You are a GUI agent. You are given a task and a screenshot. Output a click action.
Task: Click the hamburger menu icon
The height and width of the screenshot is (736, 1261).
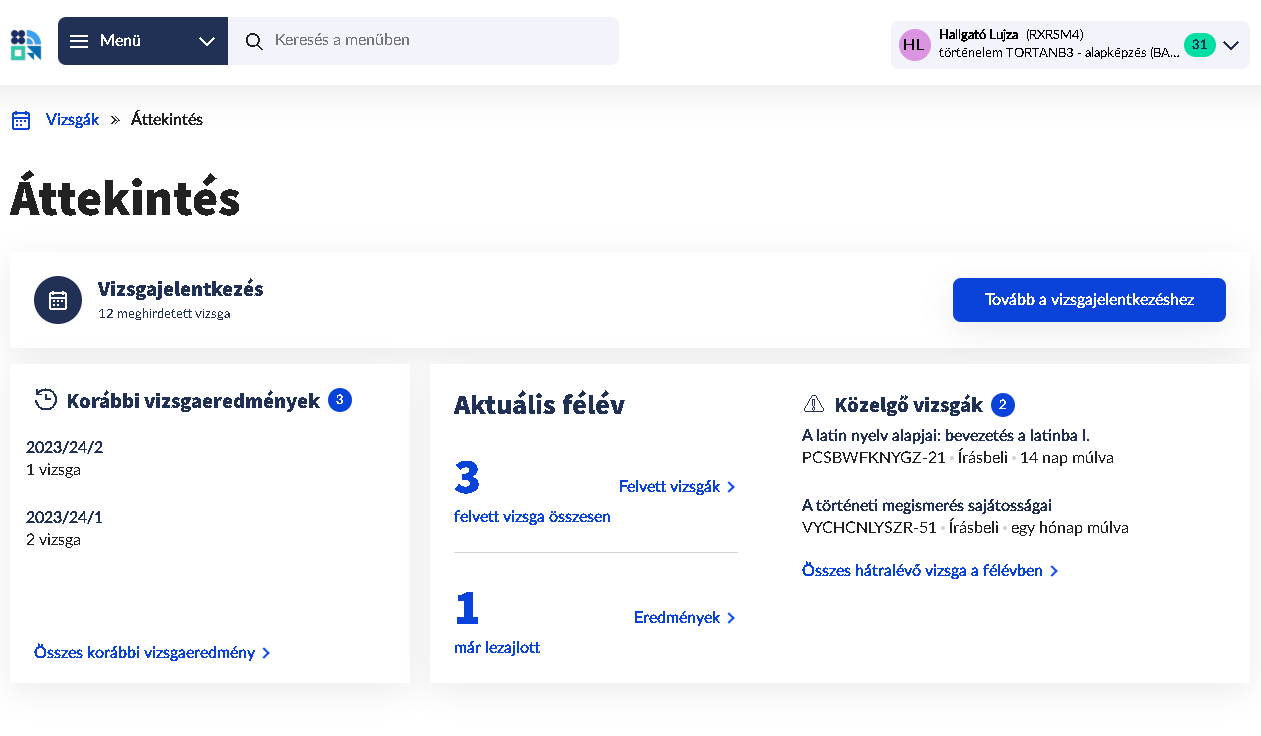click(x=79, y=41)
